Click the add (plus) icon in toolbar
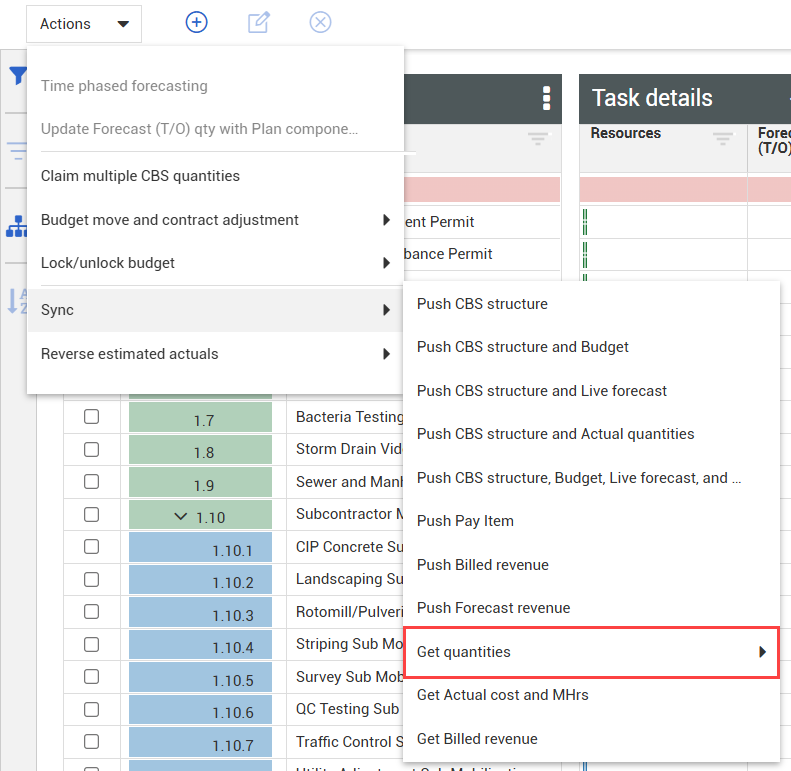The height and width of the screenshot is (771, 791). pyautogui.click(x=197, y=23)
